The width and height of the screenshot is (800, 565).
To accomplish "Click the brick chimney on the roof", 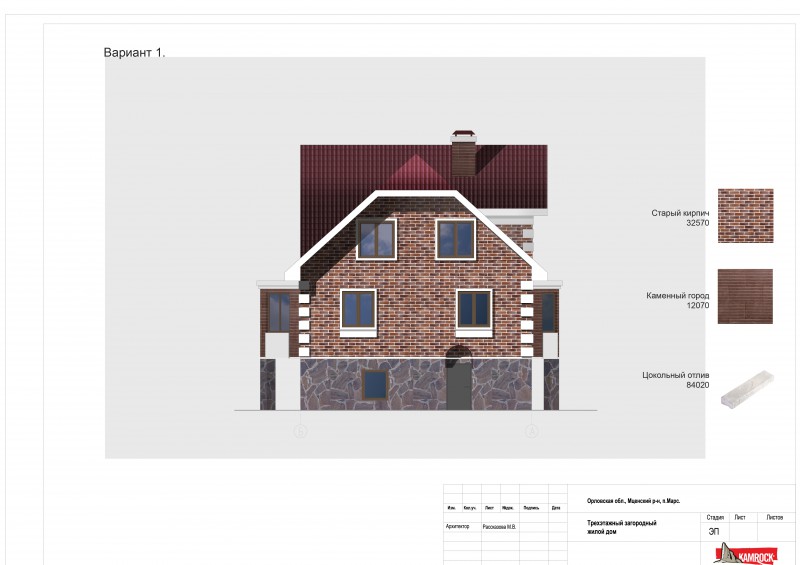I will click(x=464, y=154).
